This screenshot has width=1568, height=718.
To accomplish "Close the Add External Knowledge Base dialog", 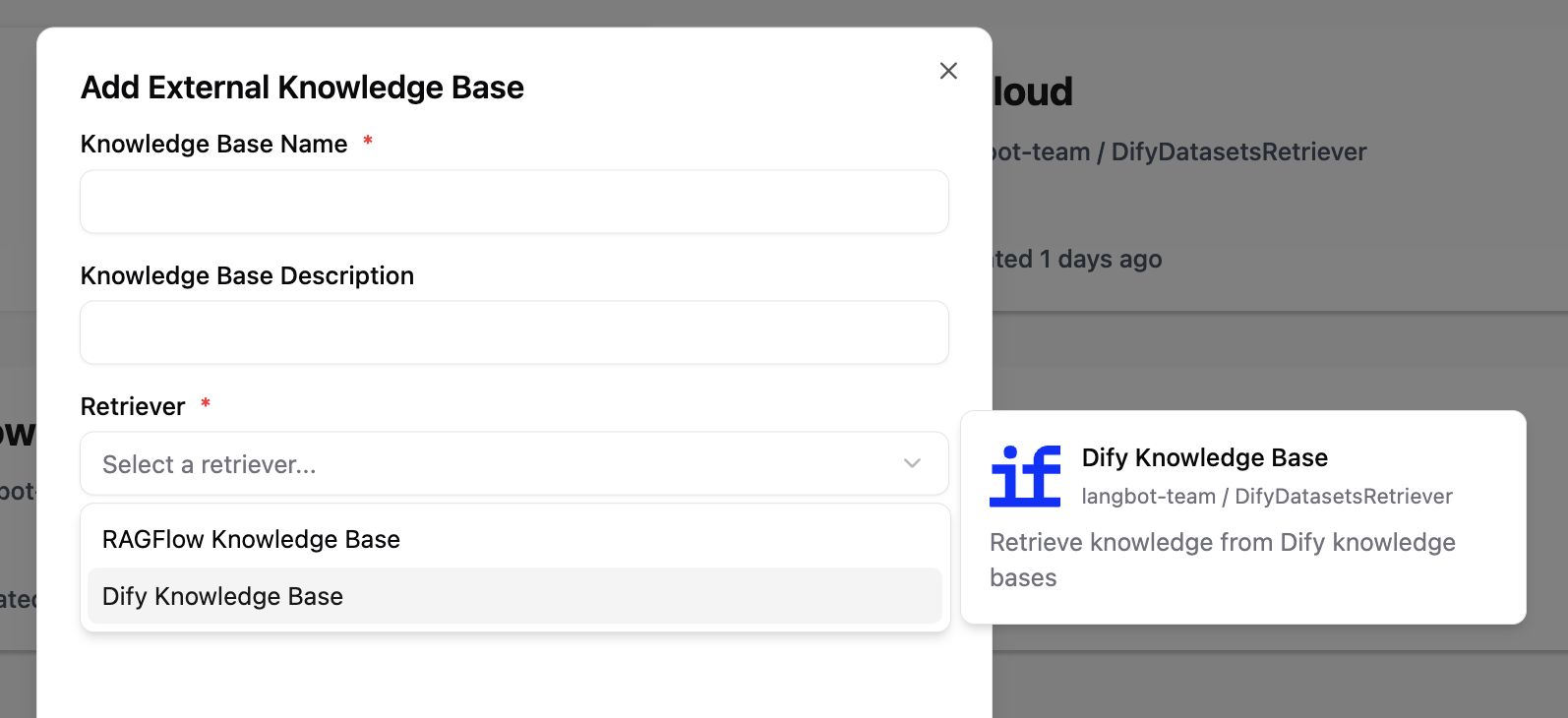I will coord(948,71).
